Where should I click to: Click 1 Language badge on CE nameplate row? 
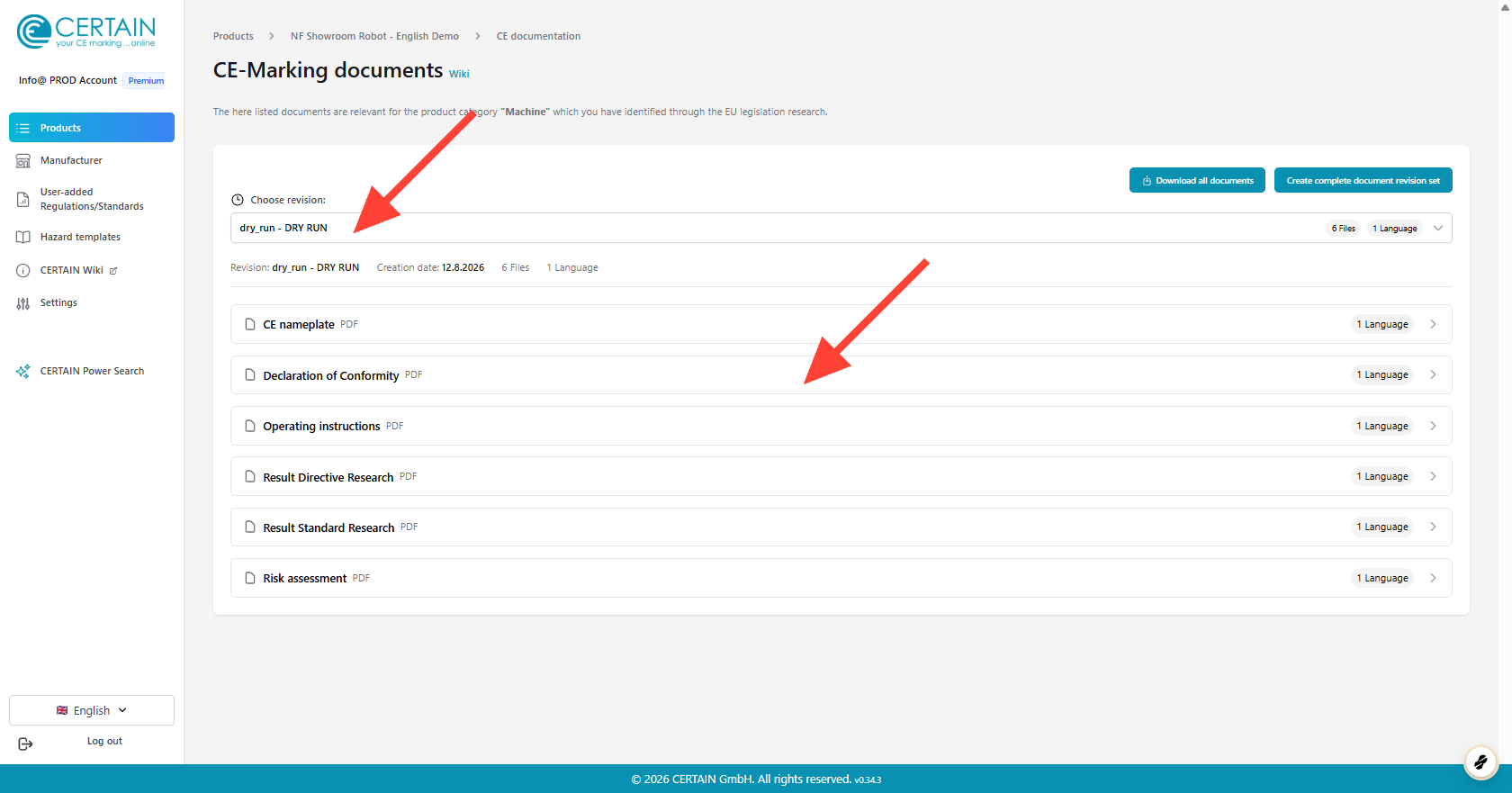[1382, 324]
